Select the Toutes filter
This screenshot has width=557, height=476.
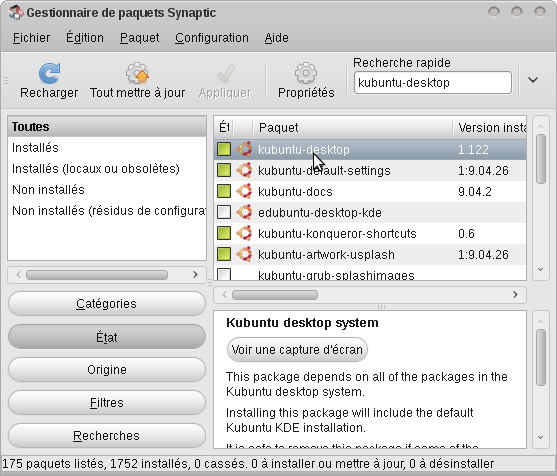107,126
